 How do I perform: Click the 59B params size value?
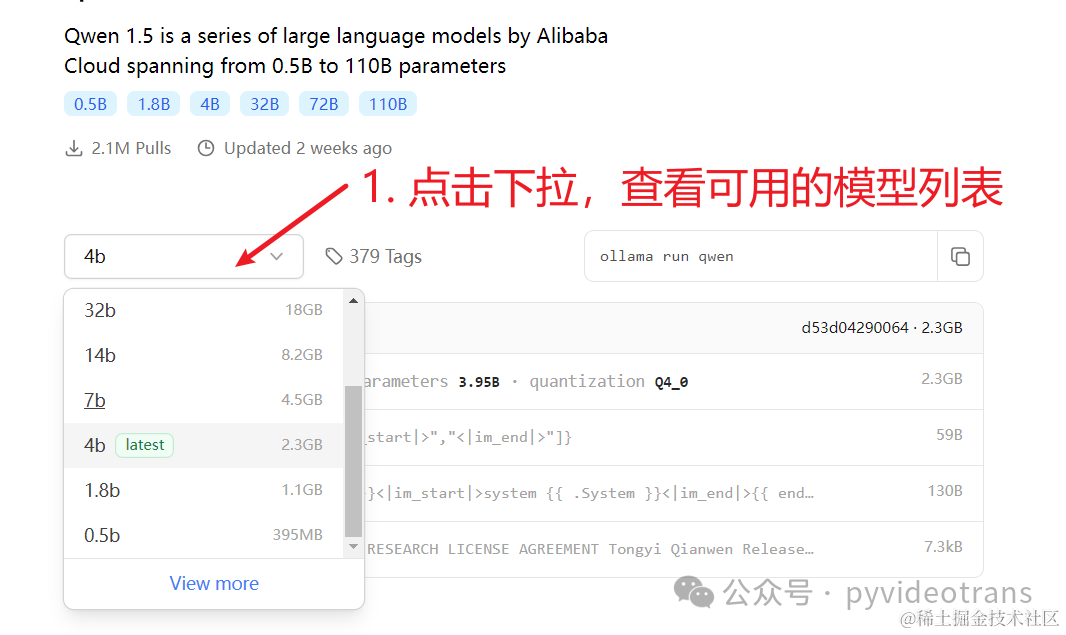[x=949, y=434]
